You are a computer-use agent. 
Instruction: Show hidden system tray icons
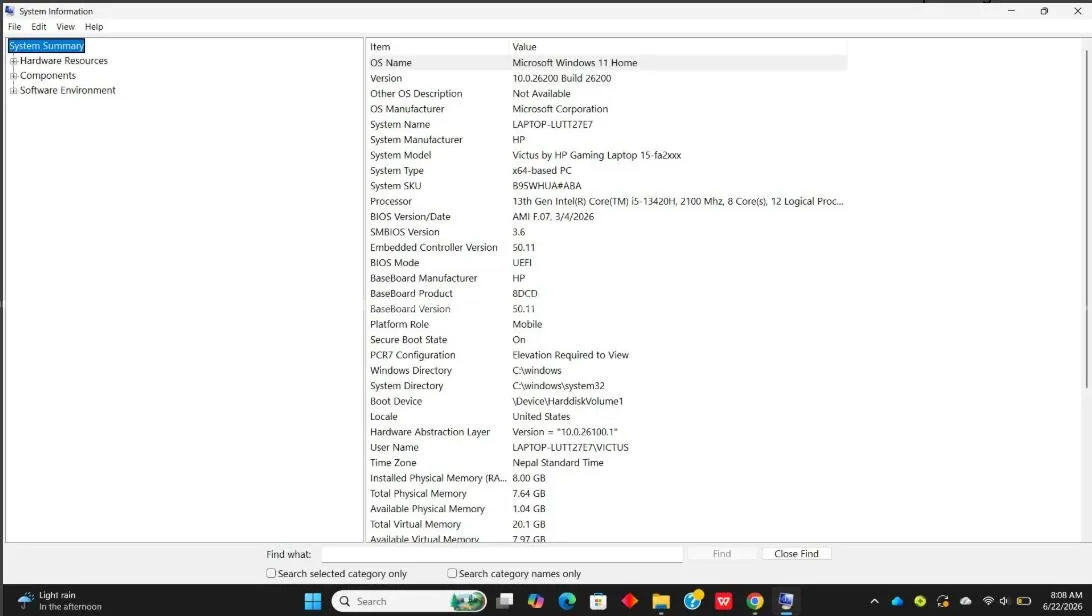875,601
